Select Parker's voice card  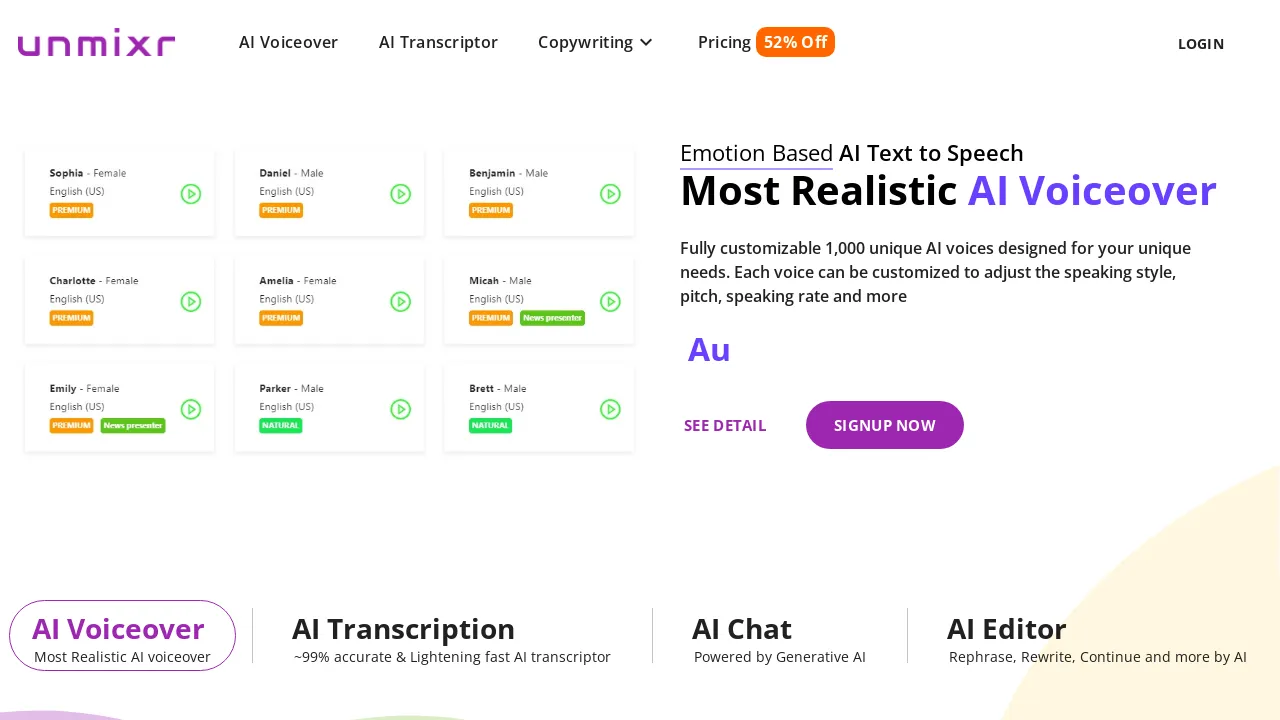click(x=330, y=407)
